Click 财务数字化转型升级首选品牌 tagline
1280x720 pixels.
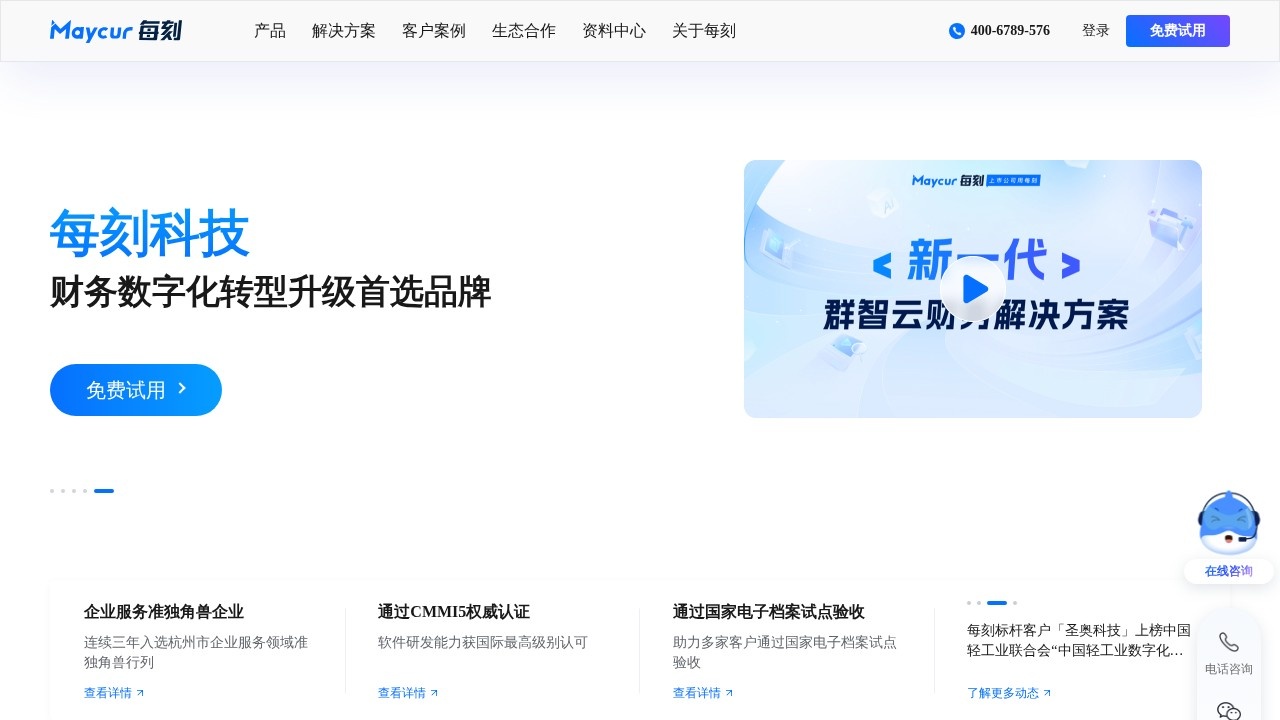point(271,292)
